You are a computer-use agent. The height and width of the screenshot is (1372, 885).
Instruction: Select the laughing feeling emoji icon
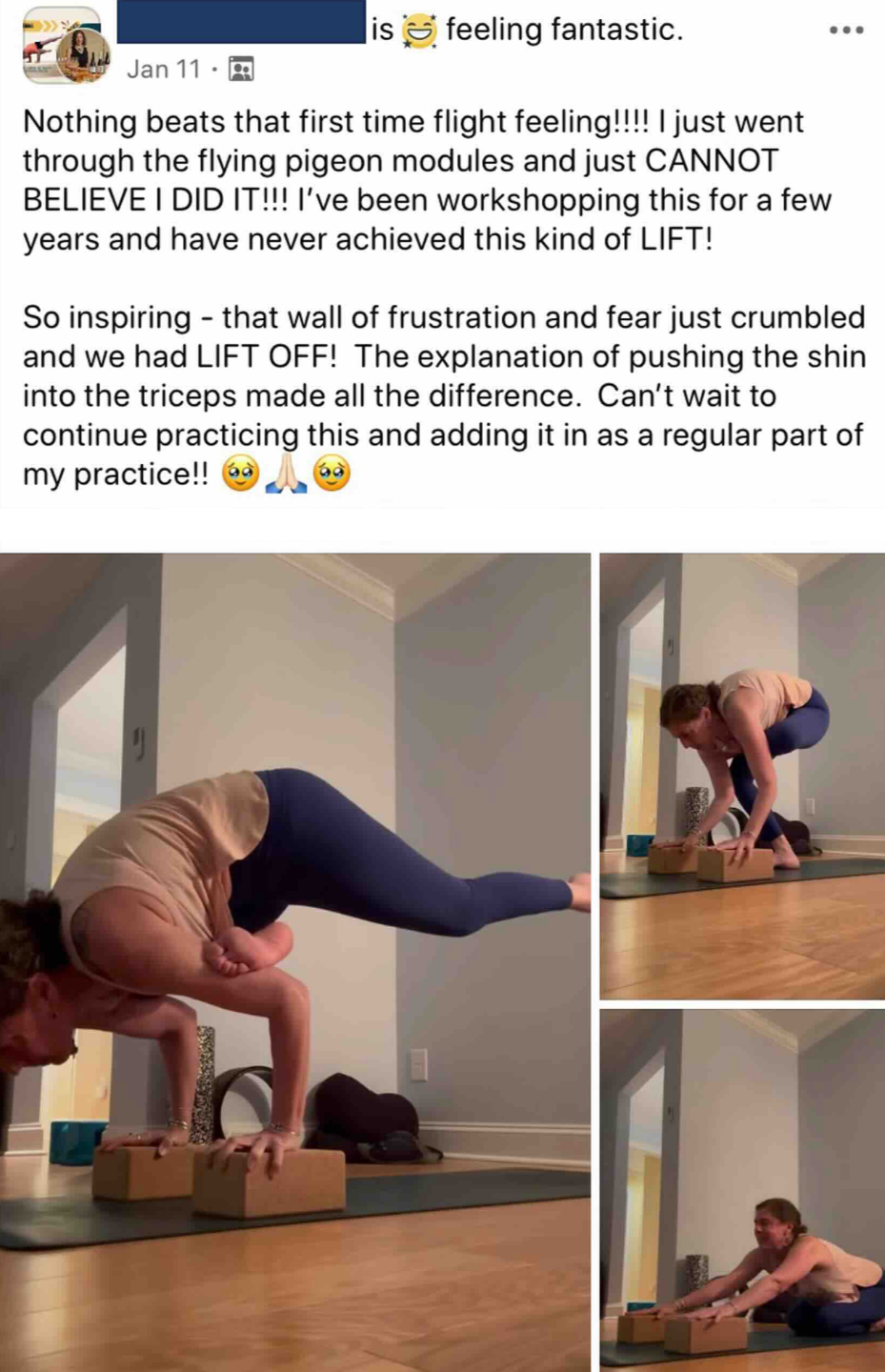[418, 31]
